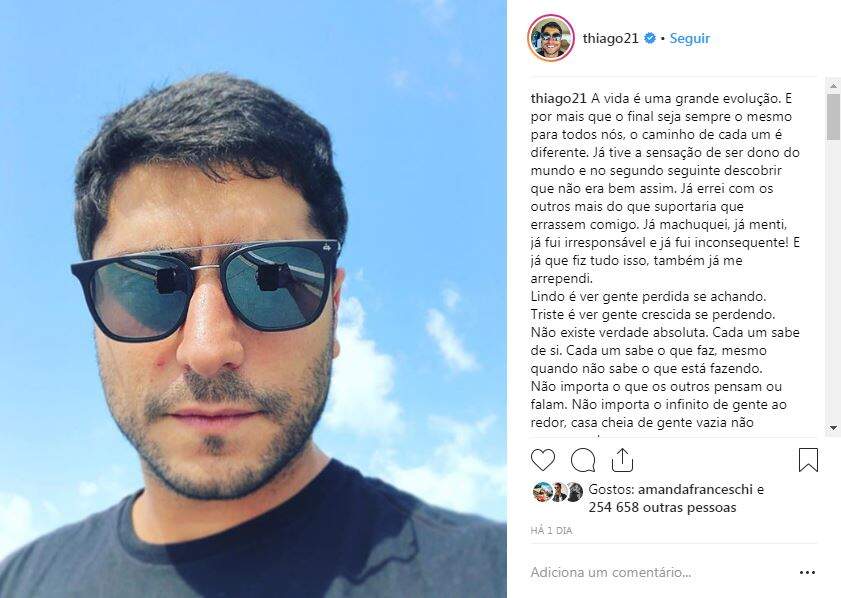Click the caption scrollbar down arrow

[x=833, y=427]
